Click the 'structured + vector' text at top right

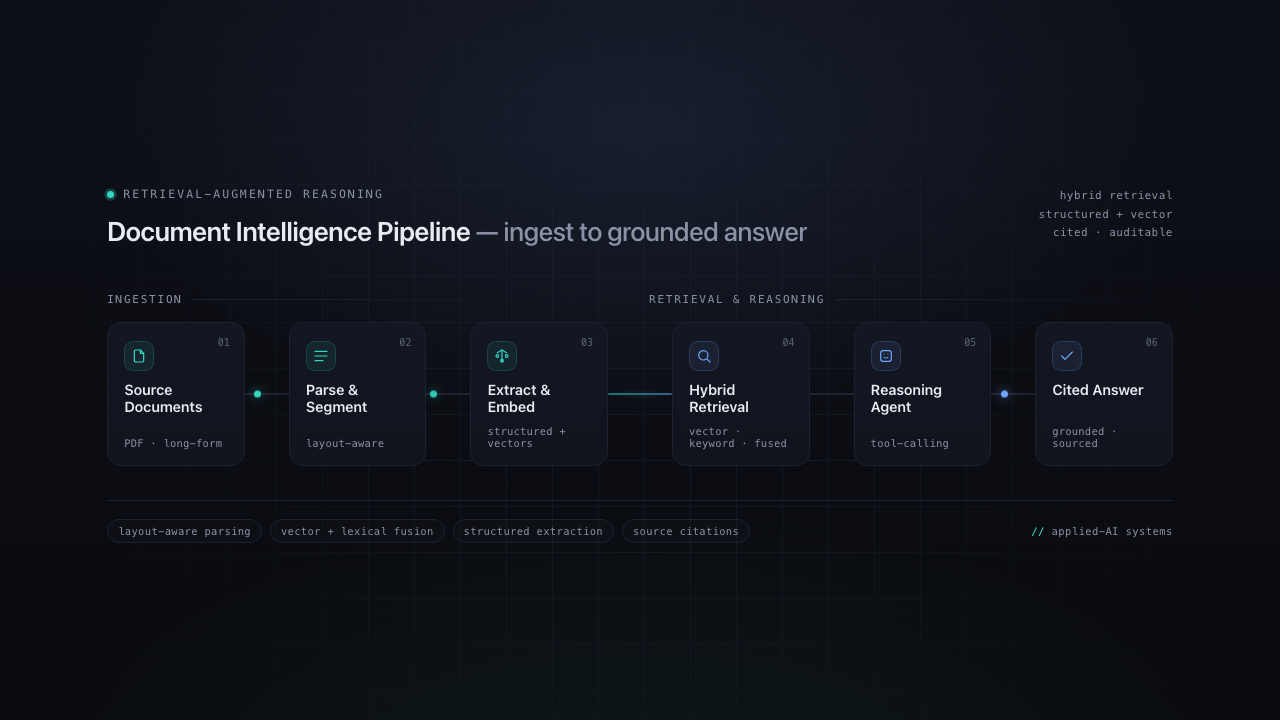[1105, 214]
